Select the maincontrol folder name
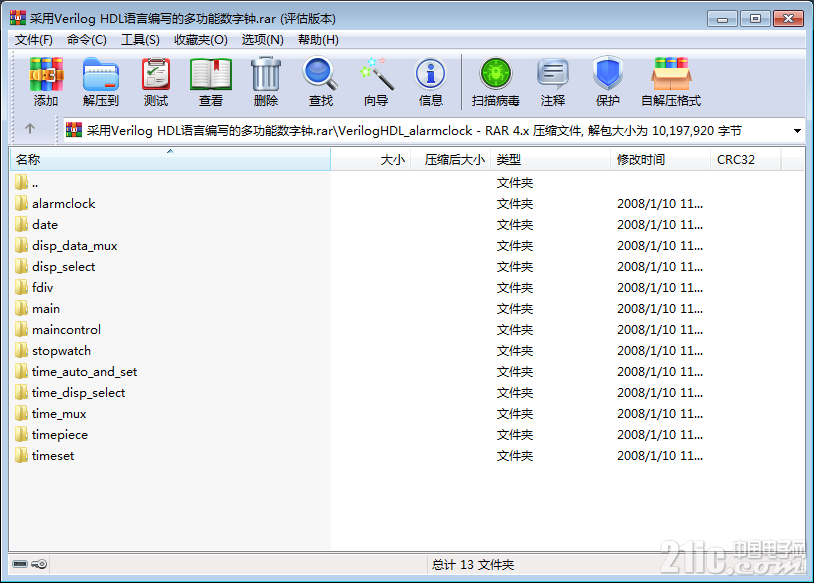814x583 pixels. (x=66, y=330)
